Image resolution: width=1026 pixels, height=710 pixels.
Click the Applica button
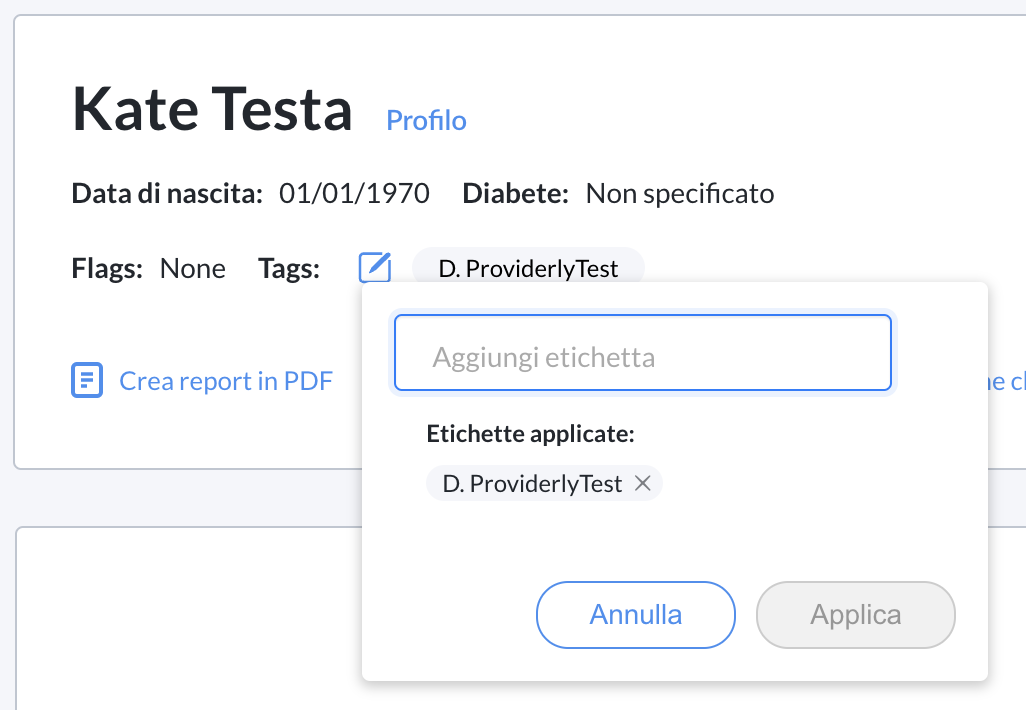coord(855,615)
